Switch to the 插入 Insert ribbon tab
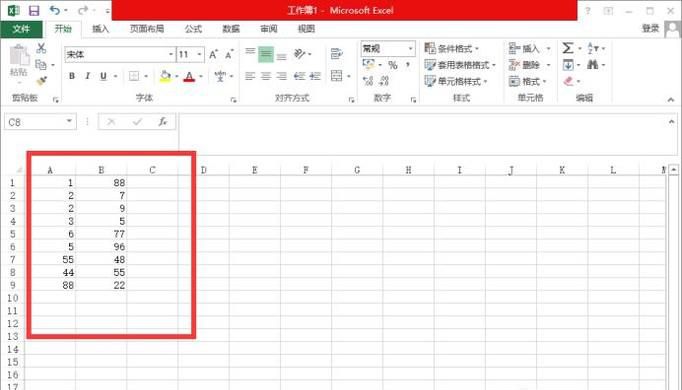682x390 pixels. point(100,29)
